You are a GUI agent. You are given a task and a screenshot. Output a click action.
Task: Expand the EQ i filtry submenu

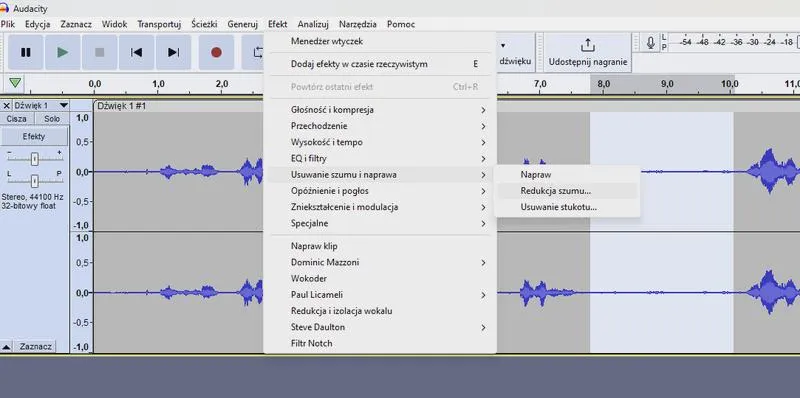click(x=380, y=159)
